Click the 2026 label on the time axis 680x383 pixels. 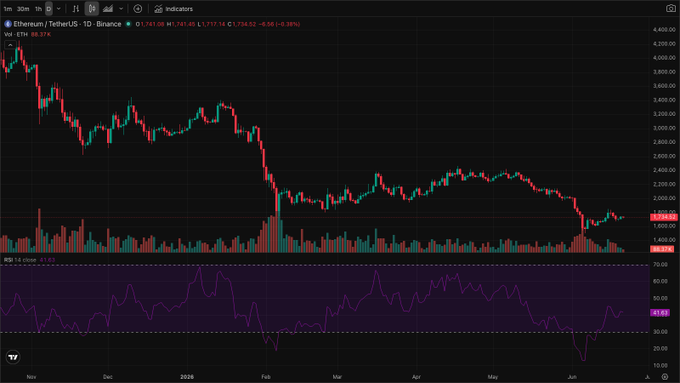[187, 377]
